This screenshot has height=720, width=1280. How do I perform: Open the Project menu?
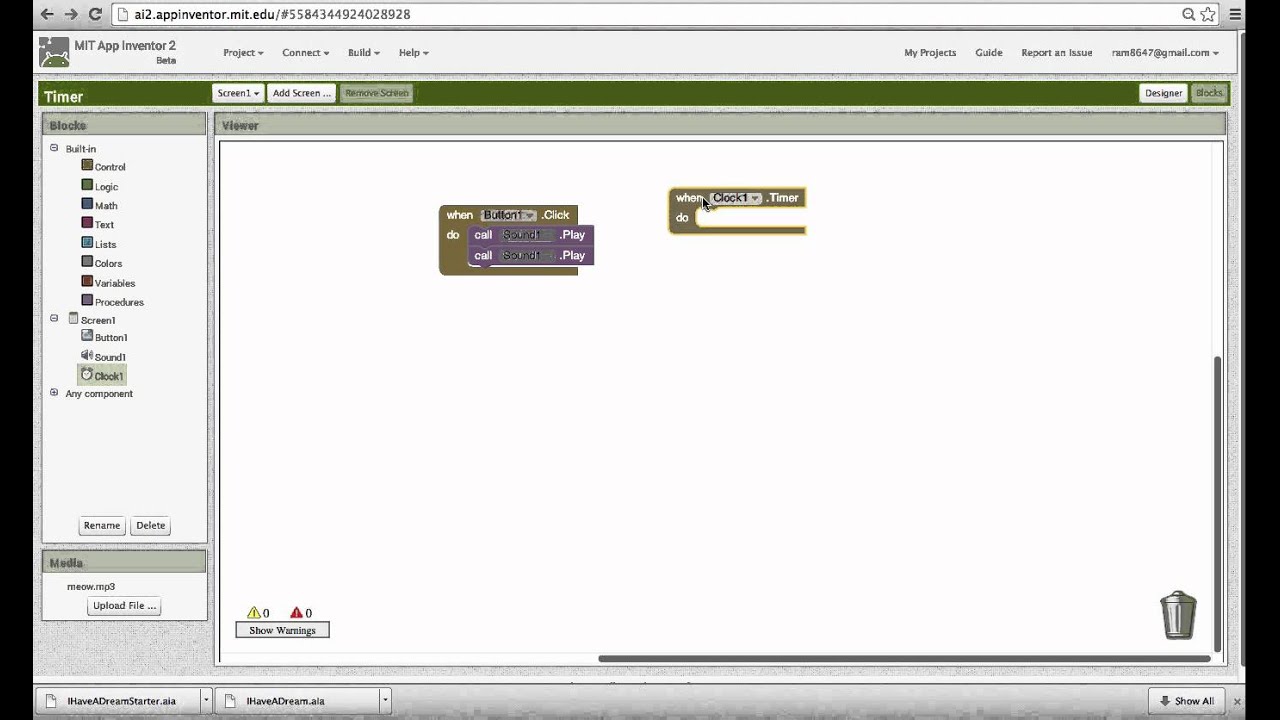(243, 52)
